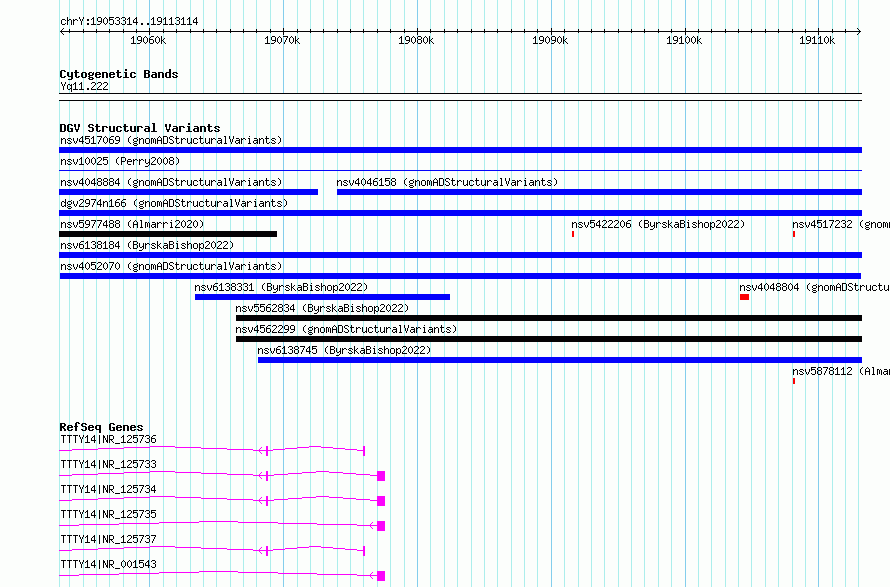Click the 19100k ruler position
The width and height of the screenshot is (890, 587).
click(685, 40)
